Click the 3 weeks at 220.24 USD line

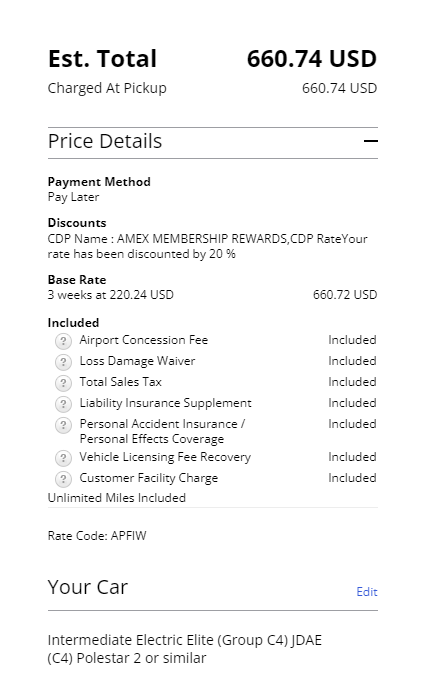point(110,295)
